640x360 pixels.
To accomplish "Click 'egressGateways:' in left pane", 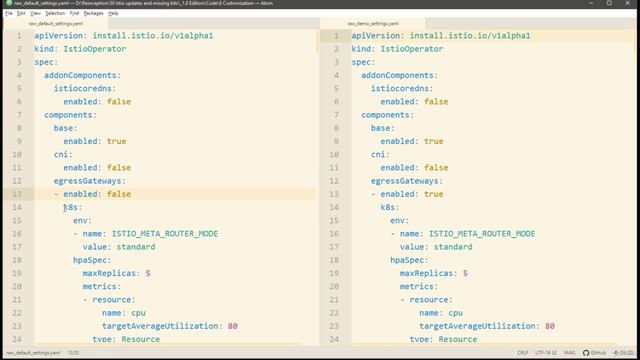I will click(90, 181).
